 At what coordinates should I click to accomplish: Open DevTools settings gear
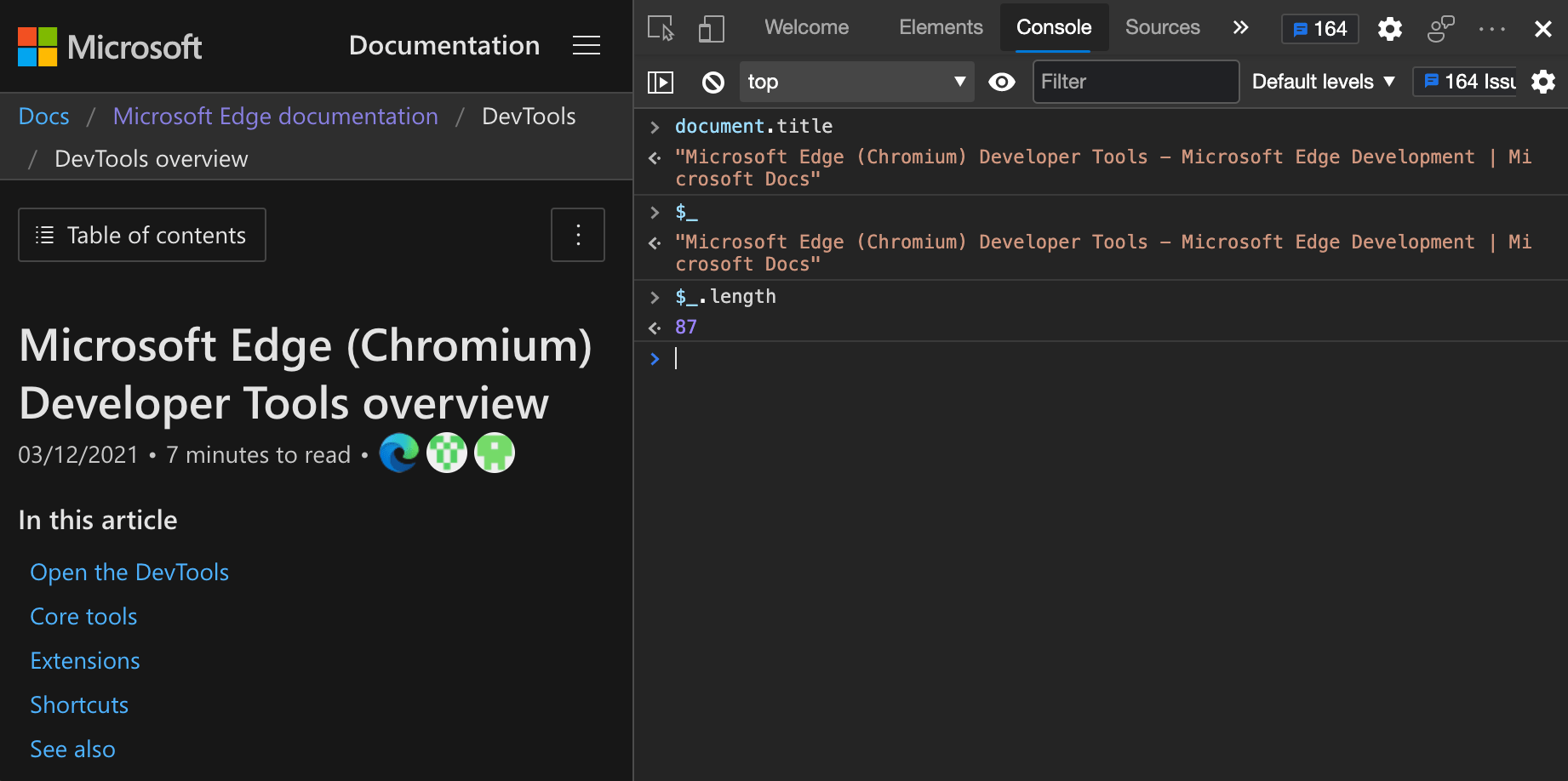(1389, 28)
